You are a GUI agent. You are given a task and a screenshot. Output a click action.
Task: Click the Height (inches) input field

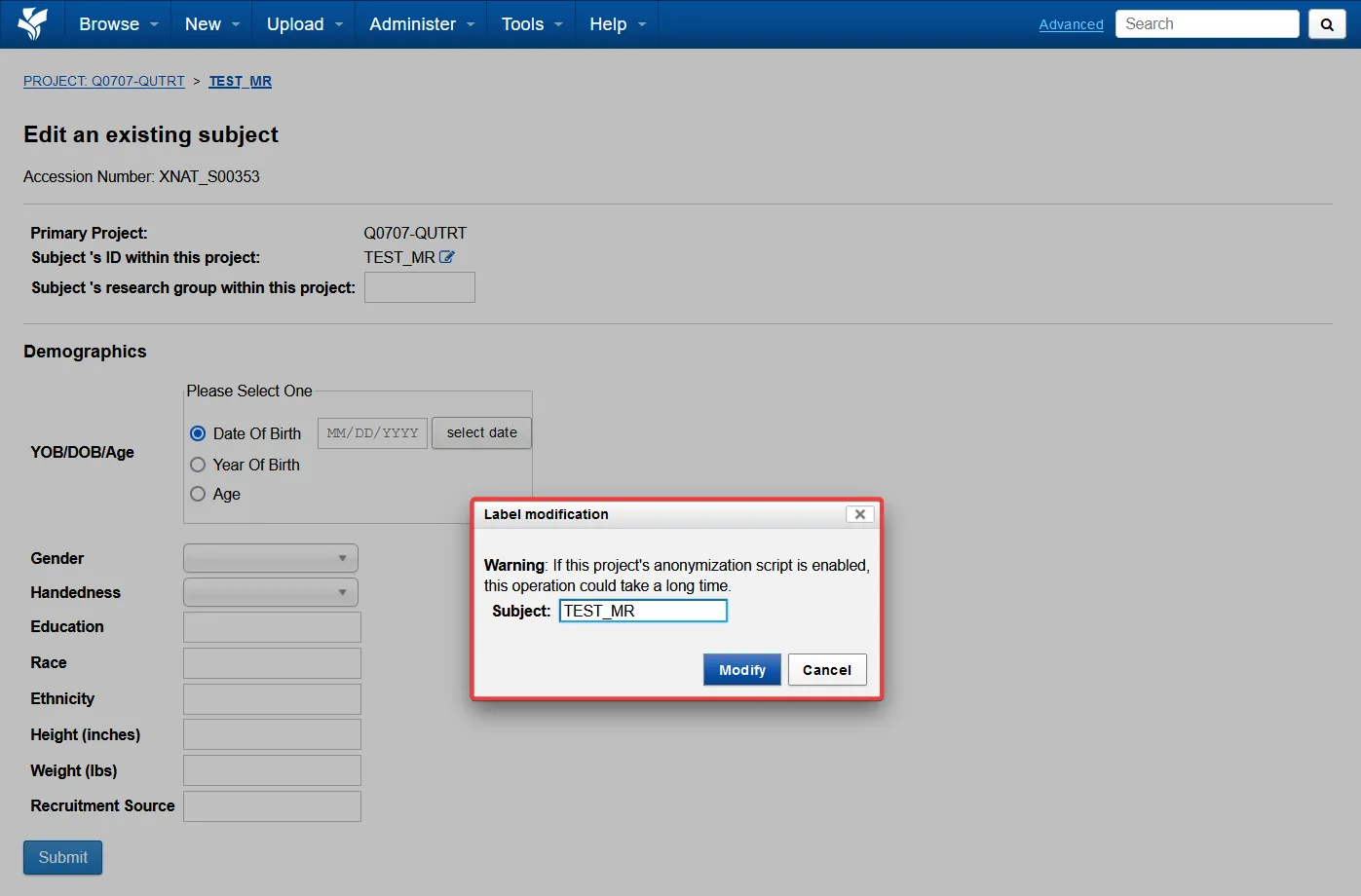(x=272, y=734)
